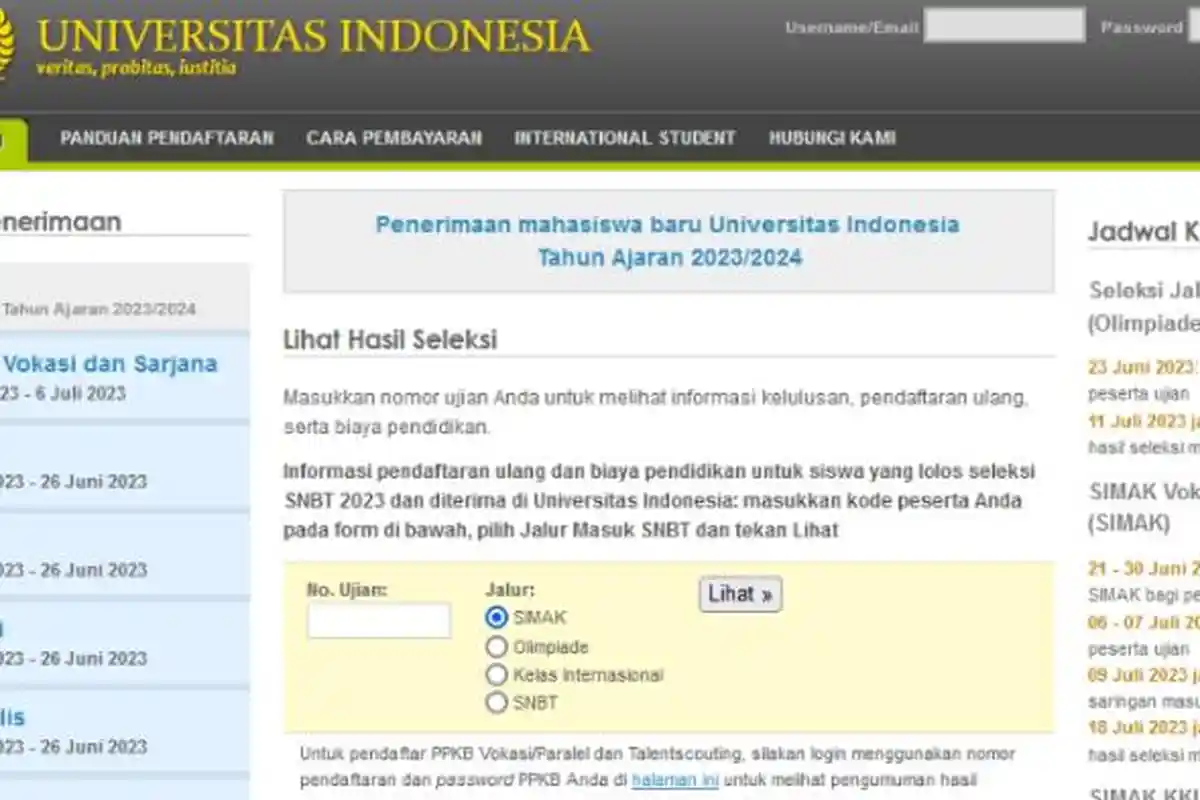The image size is (1200, 800).
Task: Click the Username/Email login field
Action: [1005, 25]
